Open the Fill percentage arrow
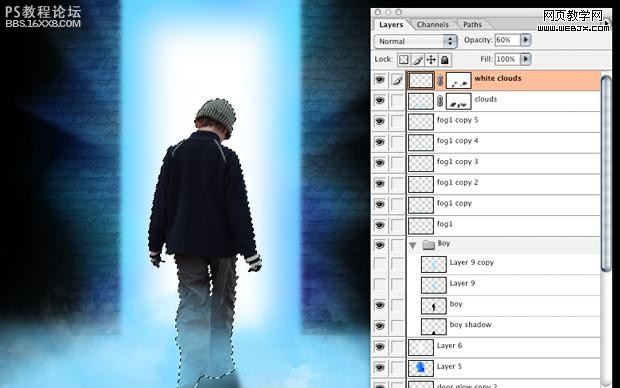 (x=525, y=59)
